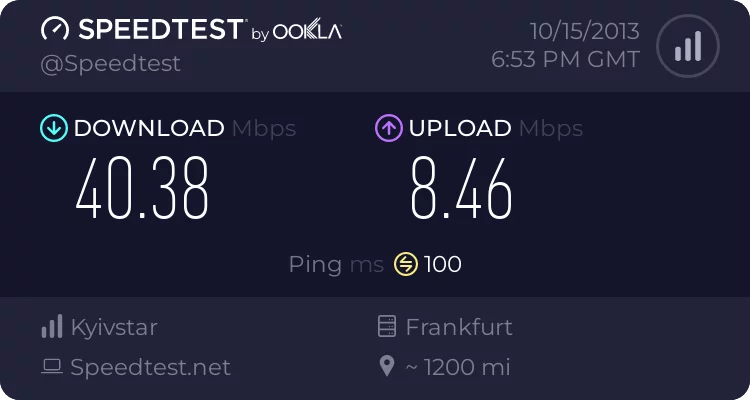
Task: Click the Kyivstar provider bars icon
Action: [52, 327]
